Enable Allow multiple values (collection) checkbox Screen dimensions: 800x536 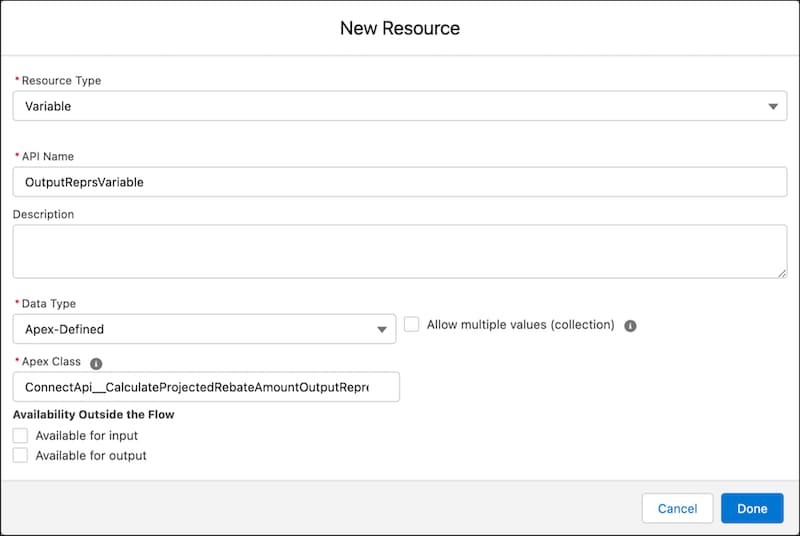(412, 324)
